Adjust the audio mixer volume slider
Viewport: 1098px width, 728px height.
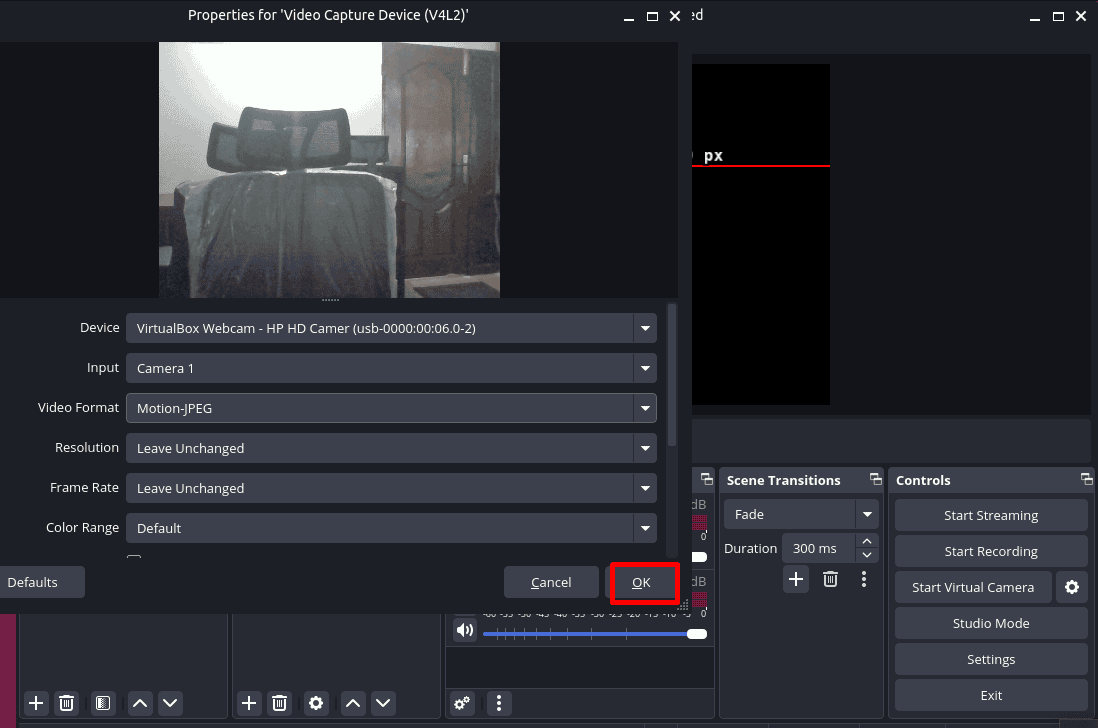tap(595, 634)
